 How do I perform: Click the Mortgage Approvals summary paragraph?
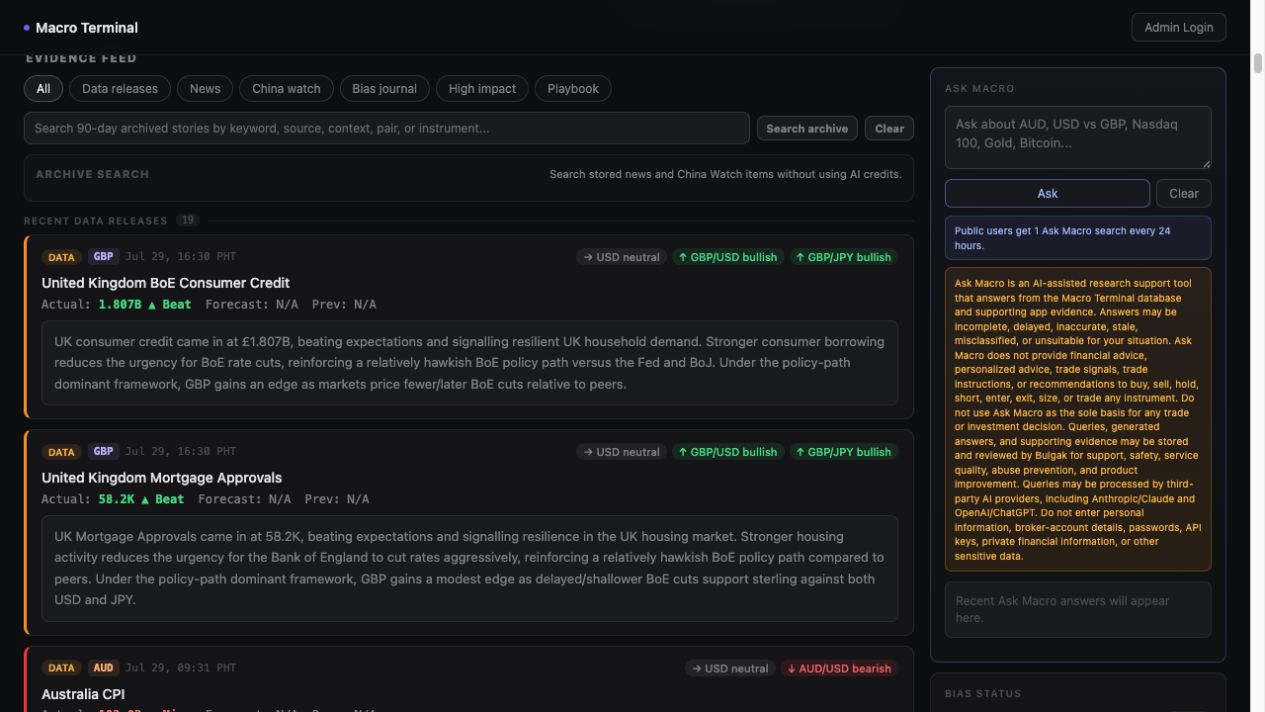[469, 568]
